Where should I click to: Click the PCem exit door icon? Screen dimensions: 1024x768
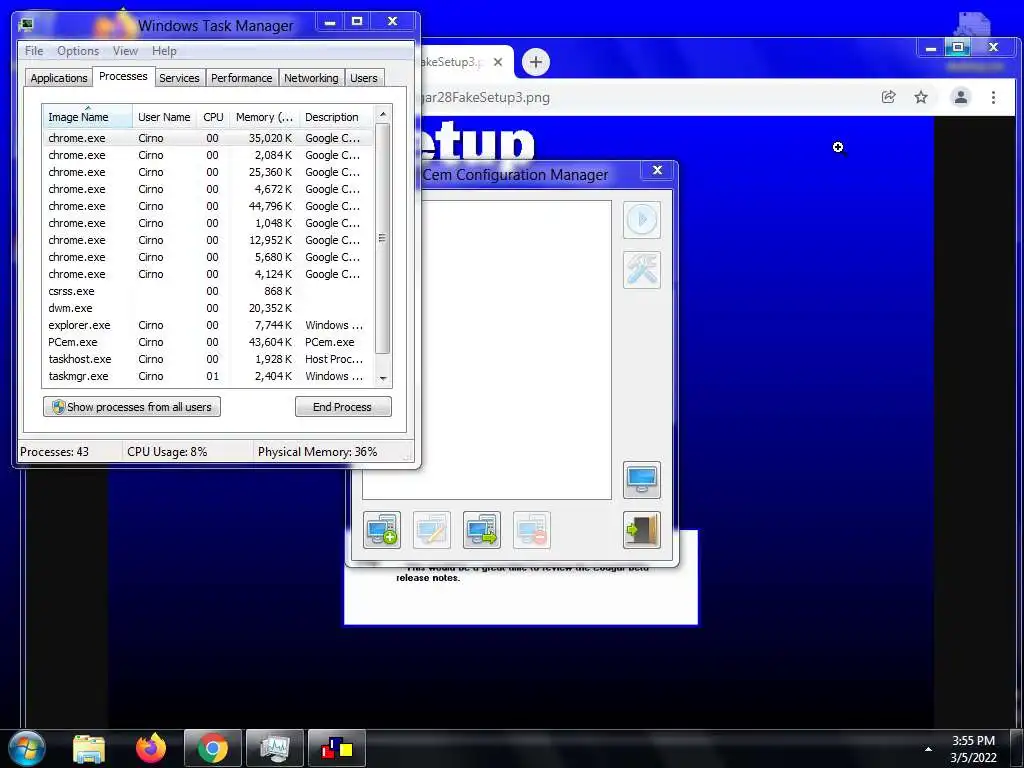[641, 530]
